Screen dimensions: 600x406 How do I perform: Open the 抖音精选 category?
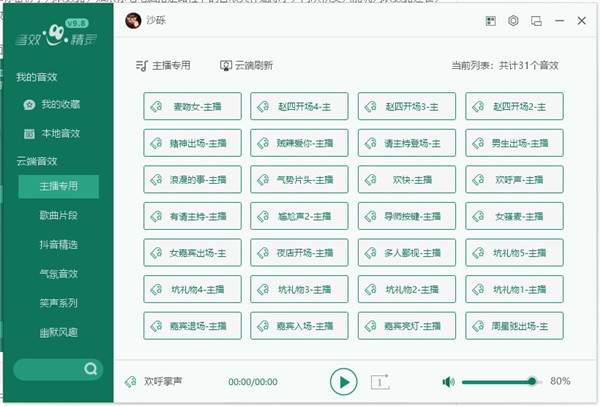[59, 244]
